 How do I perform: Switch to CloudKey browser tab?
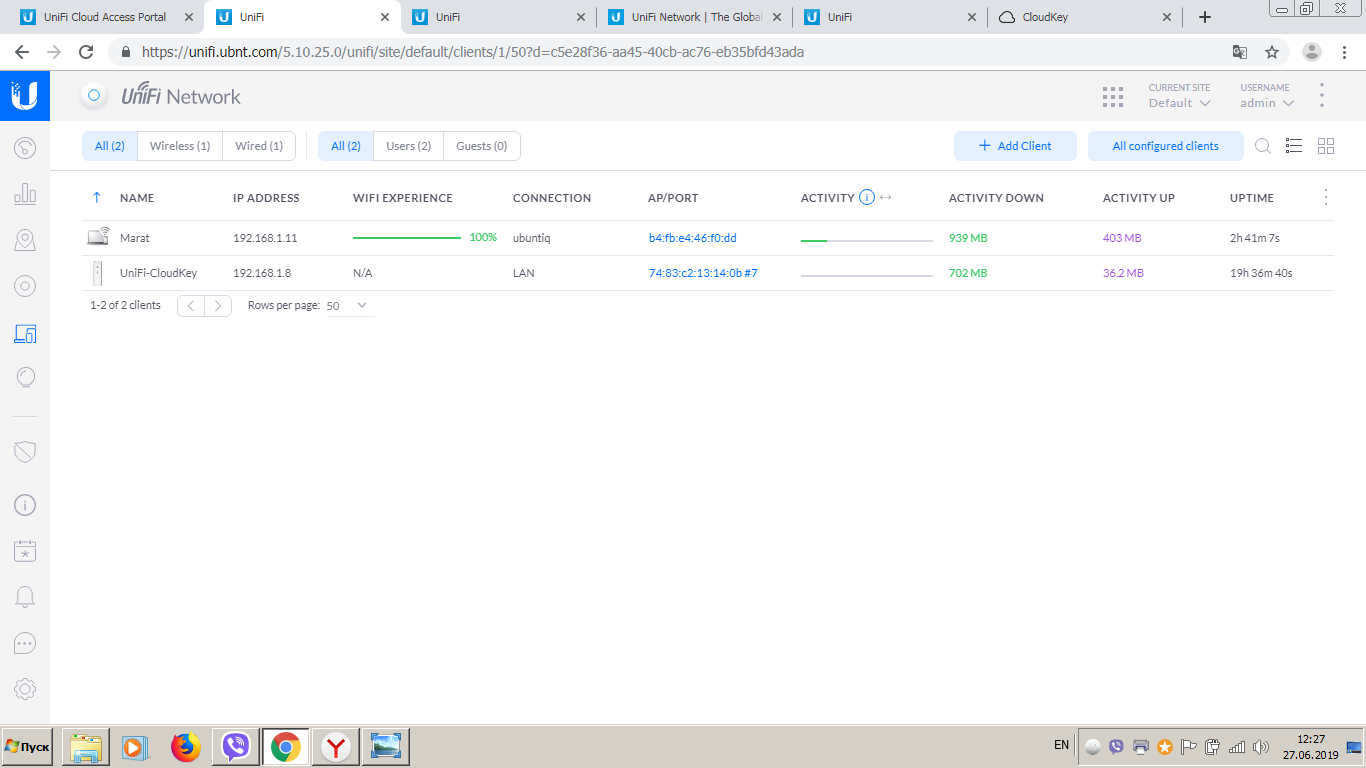1085,17
